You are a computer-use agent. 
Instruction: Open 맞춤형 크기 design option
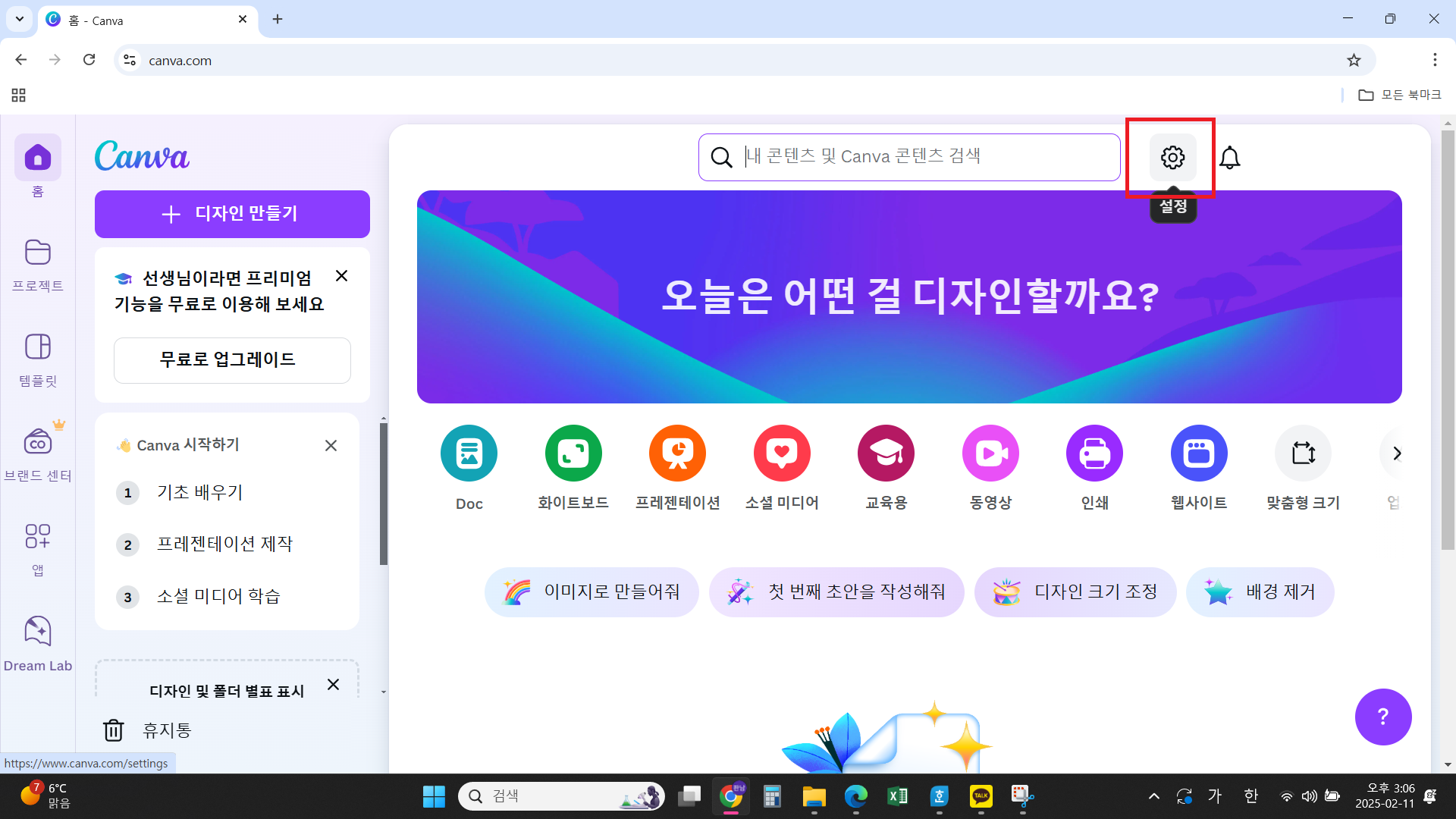pyautogui.click(x=1303, y=453)
